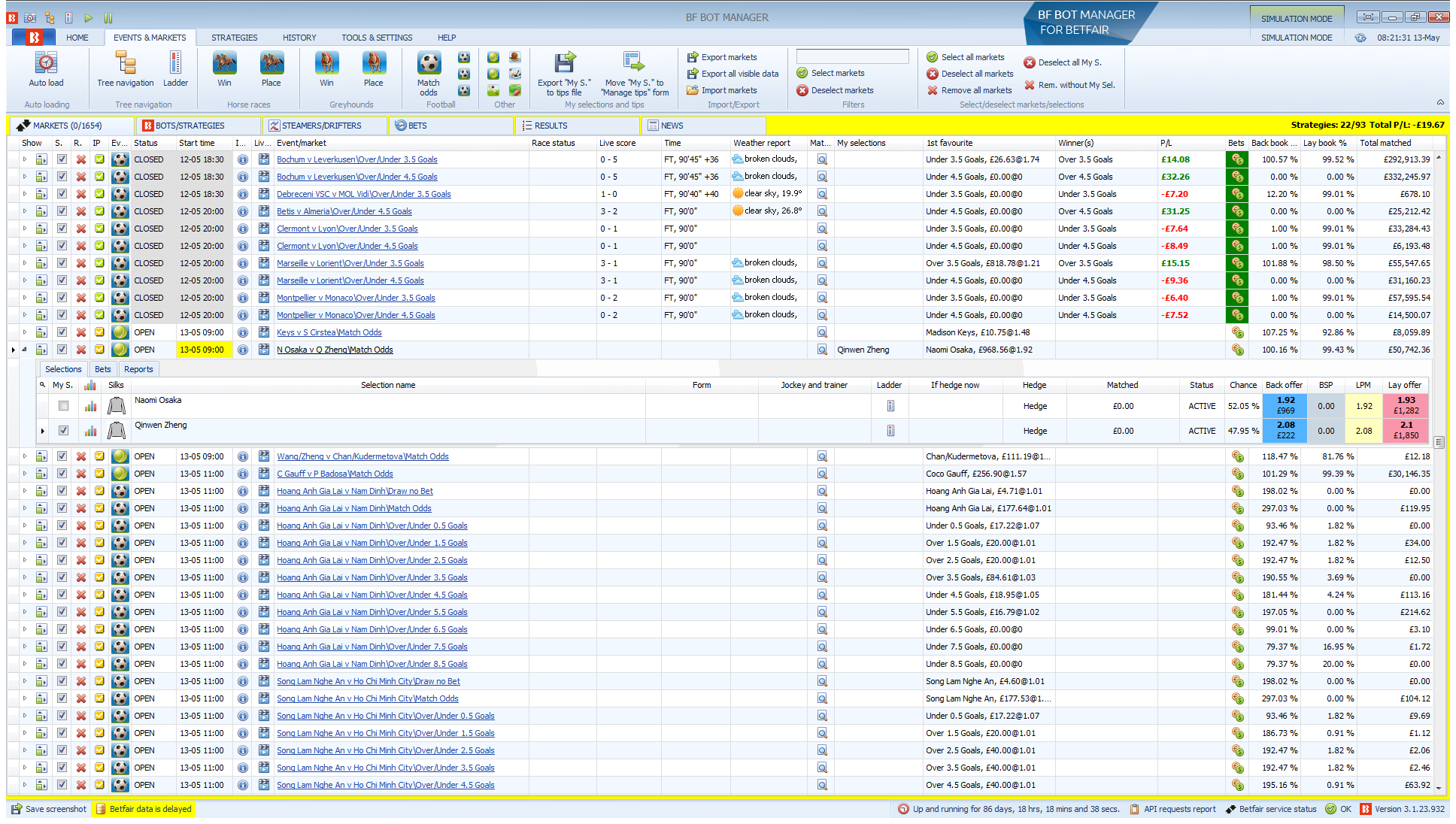Expand the Keys v S Cirstea market row
Image resolution: width=1456 pixels, height=824 pixels.
(25, 332)
